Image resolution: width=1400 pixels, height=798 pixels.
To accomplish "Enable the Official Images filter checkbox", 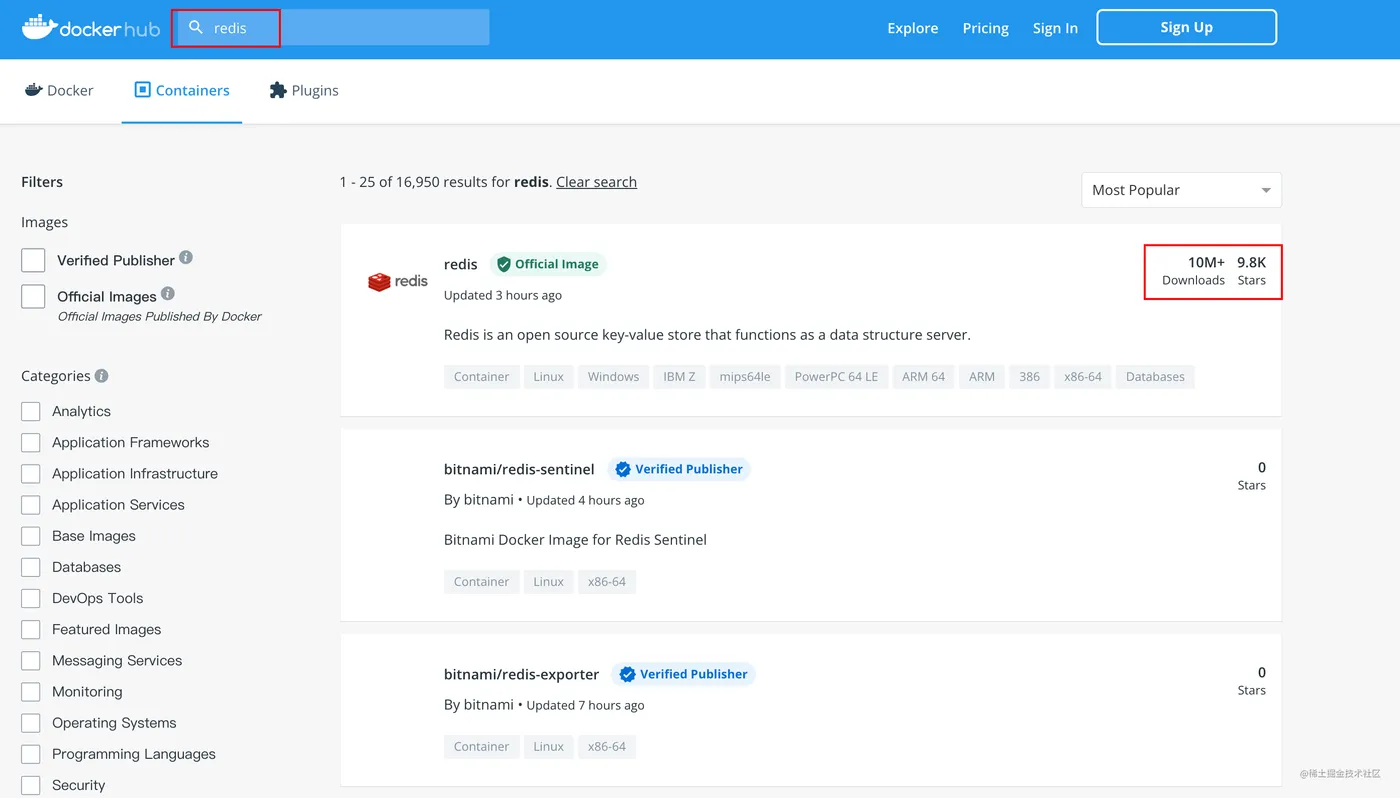I will (x=33, y=296).
